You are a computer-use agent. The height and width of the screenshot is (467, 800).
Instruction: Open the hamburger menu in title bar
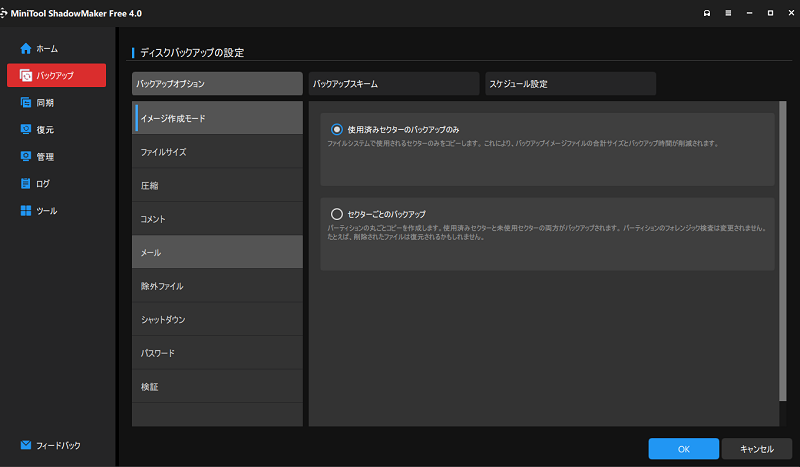point(728,13)
